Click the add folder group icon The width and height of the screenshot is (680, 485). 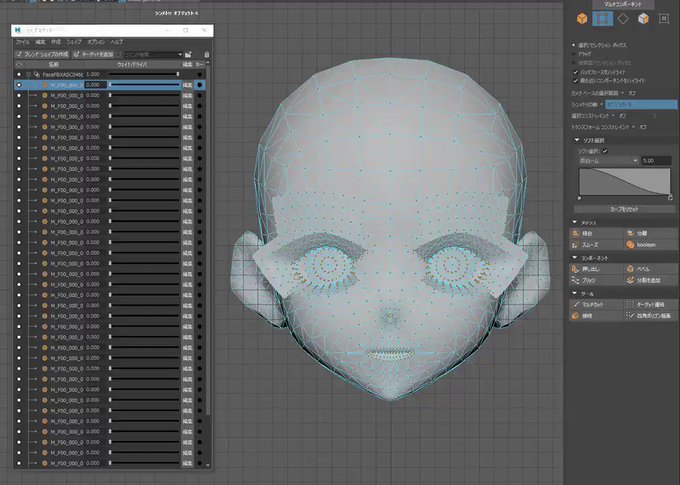pyautogui.click(x=188, y=55)
